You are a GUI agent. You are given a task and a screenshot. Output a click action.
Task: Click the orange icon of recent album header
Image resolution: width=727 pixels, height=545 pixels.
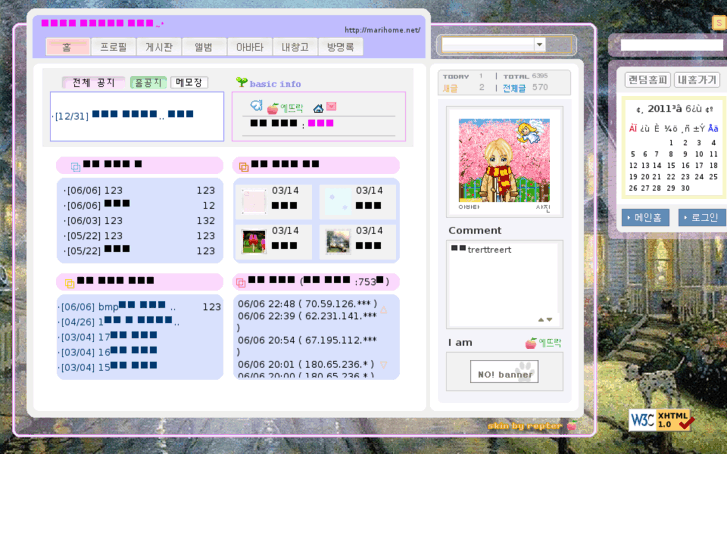243,167
